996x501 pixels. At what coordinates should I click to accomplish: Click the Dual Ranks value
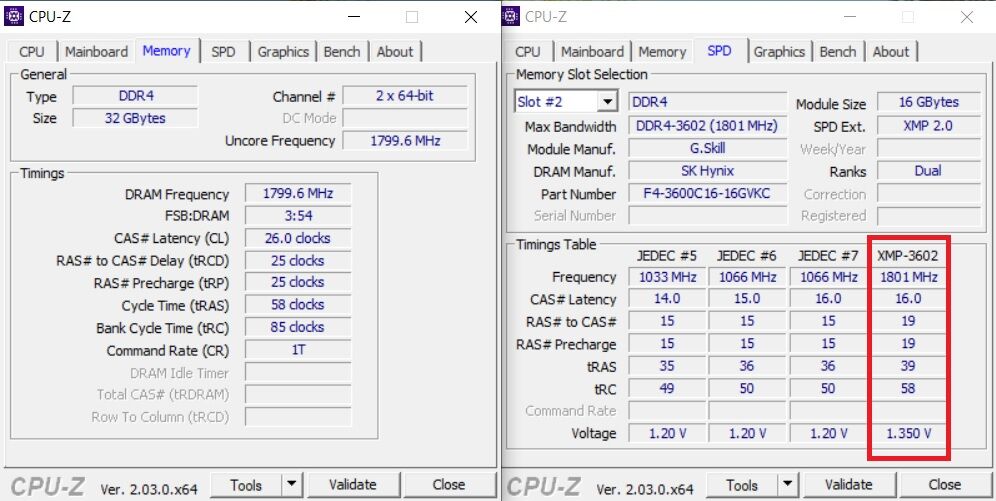pyautogui.click(x=929, y=171)
